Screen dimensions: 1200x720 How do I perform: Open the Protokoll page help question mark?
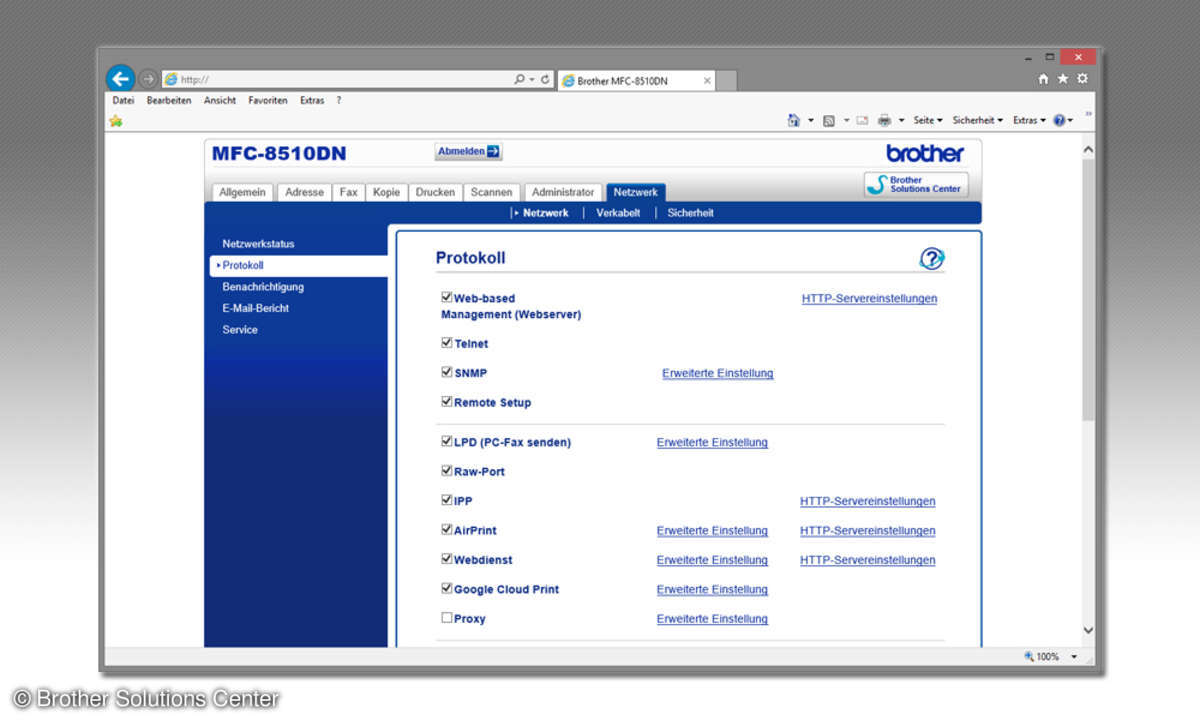tap(931, 259)
